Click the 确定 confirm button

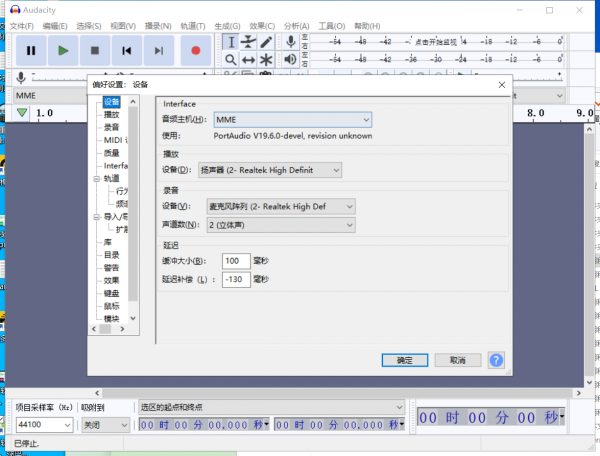click(405, 360)
